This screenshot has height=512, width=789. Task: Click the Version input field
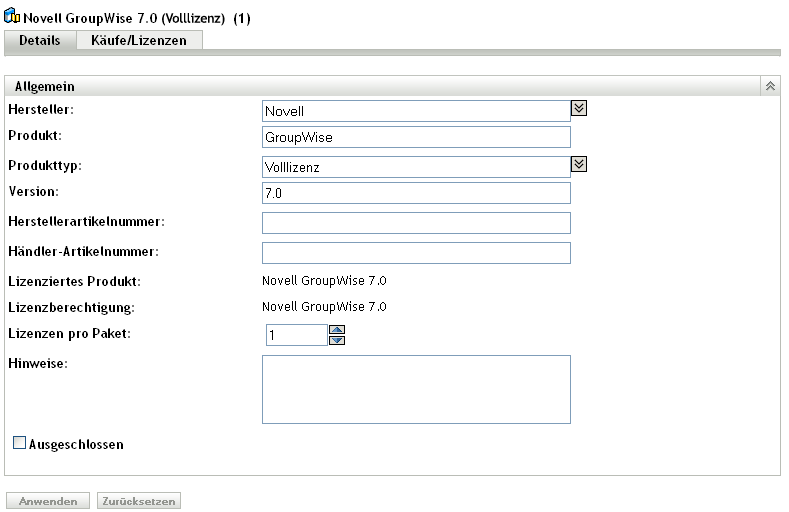(415, 193)
